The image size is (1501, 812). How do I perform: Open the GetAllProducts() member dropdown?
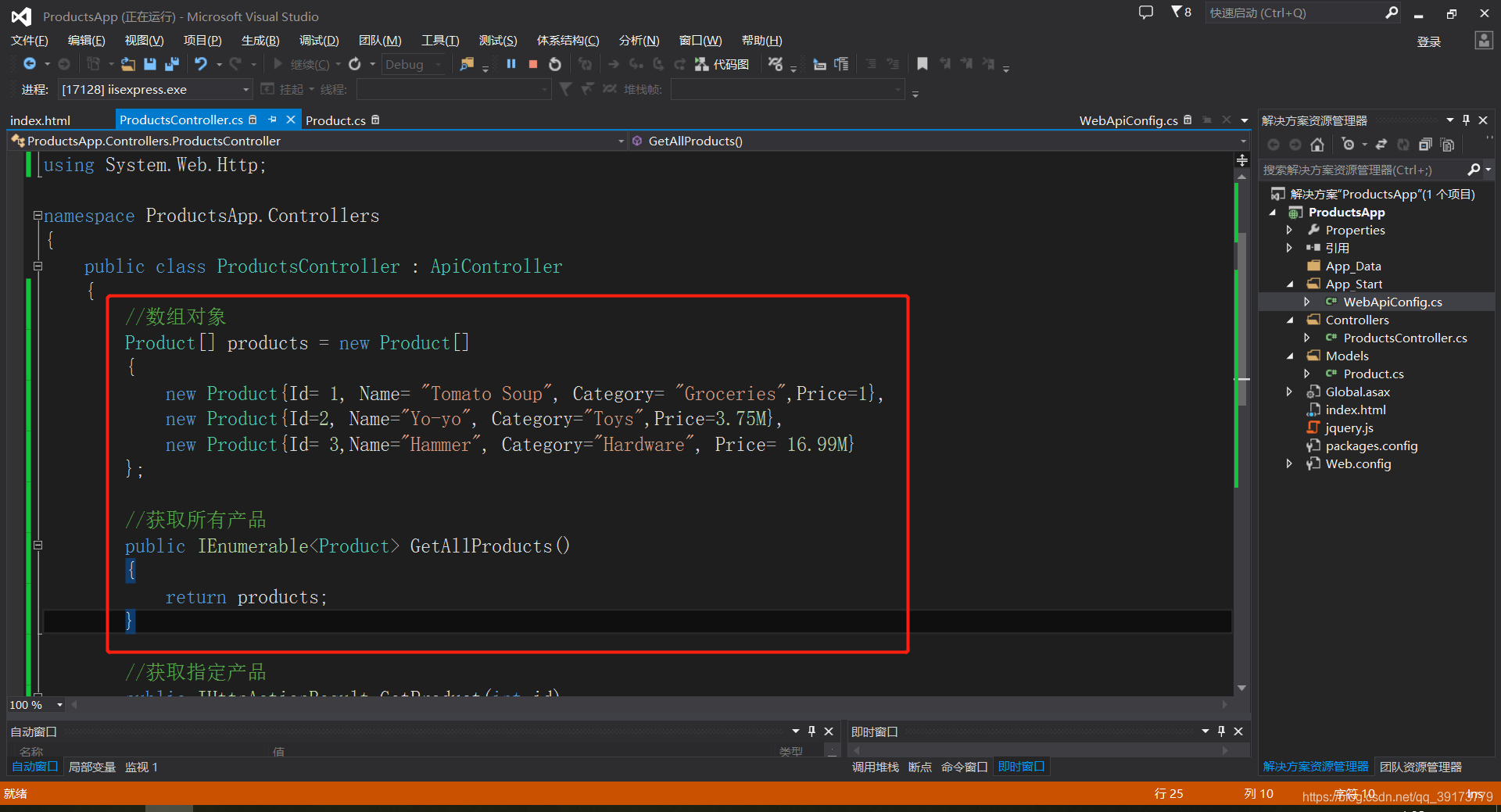tap(938, 141)
